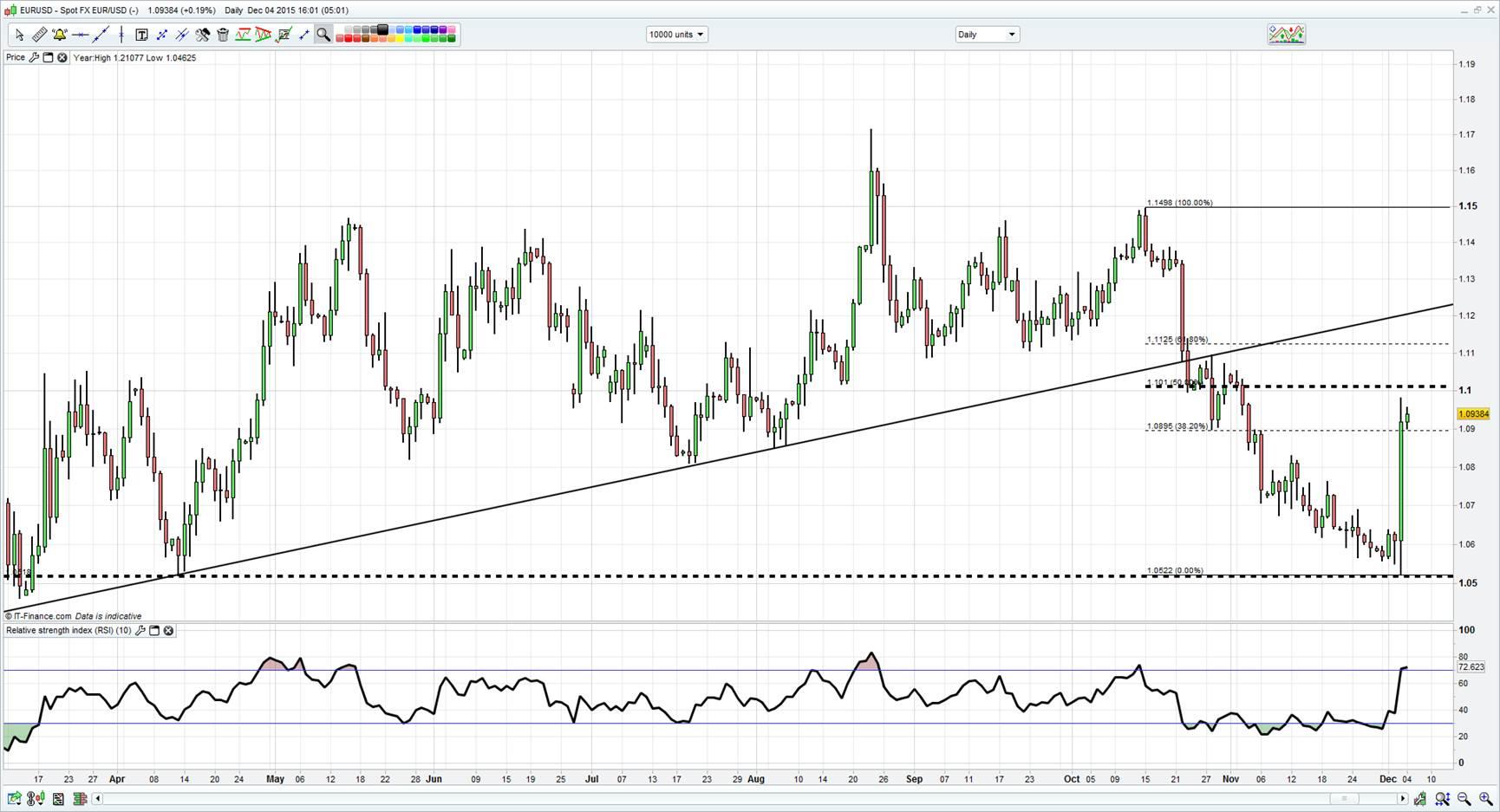Close the RSI indicator panel
This screenshot has height=812, width=1500.
[x=169, y=631]
